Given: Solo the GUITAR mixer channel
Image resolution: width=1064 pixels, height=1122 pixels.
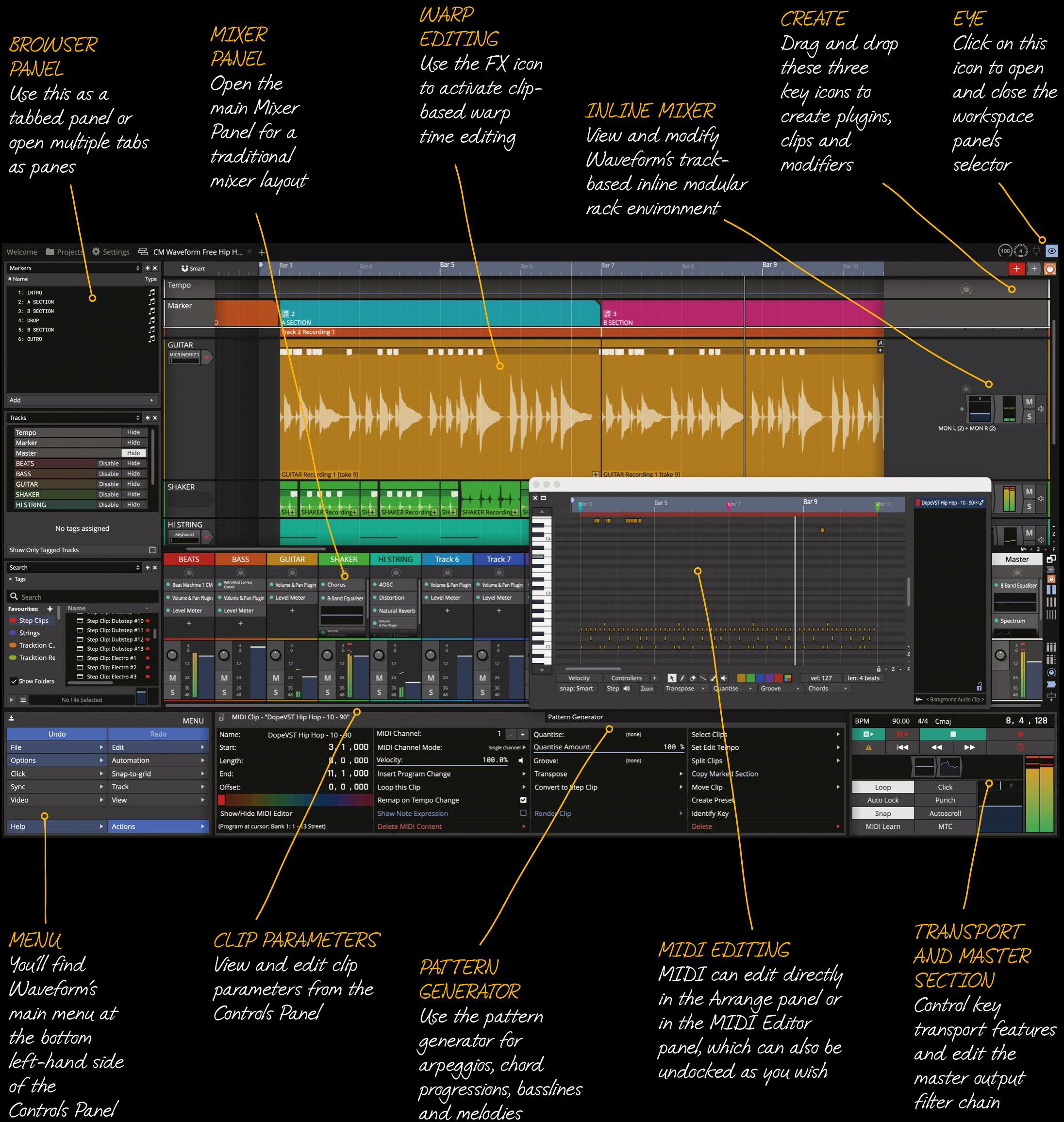Looking at the screenshot, I should (276, 692).
